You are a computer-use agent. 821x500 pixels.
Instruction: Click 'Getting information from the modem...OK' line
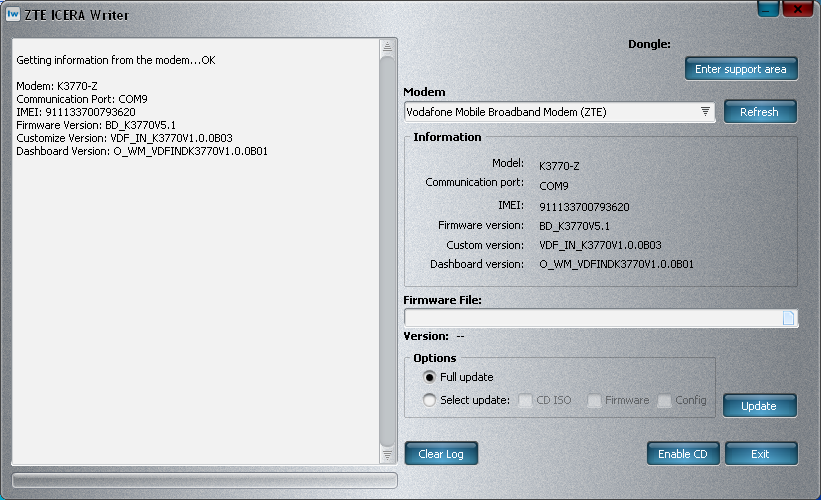(x=116, y=60)
